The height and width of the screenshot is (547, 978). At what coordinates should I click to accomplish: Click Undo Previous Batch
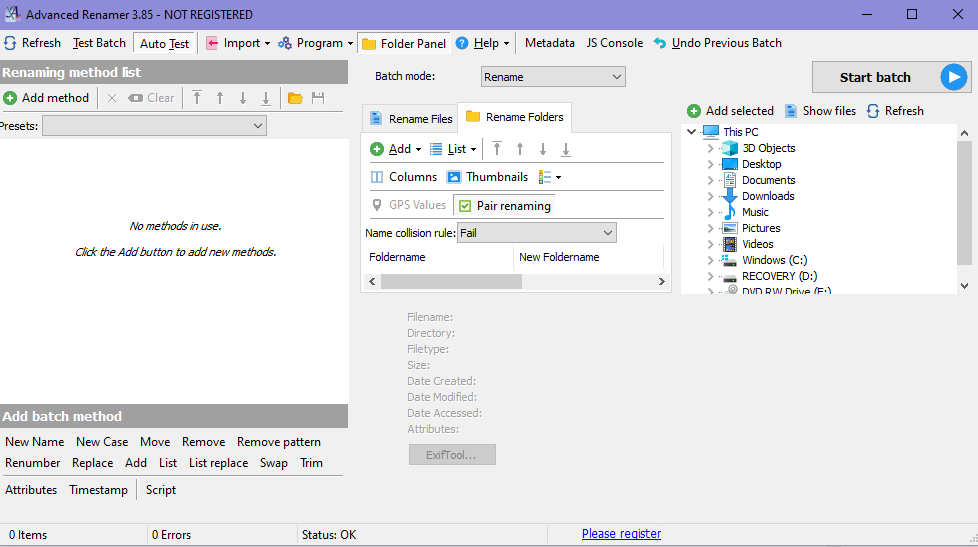[717, 43]
